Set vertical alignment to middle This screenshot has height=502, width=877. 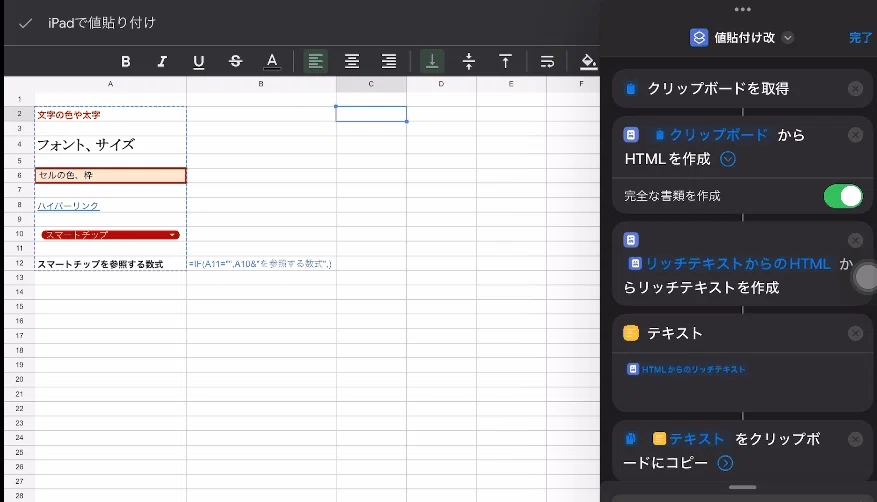[x=469, y=61]
